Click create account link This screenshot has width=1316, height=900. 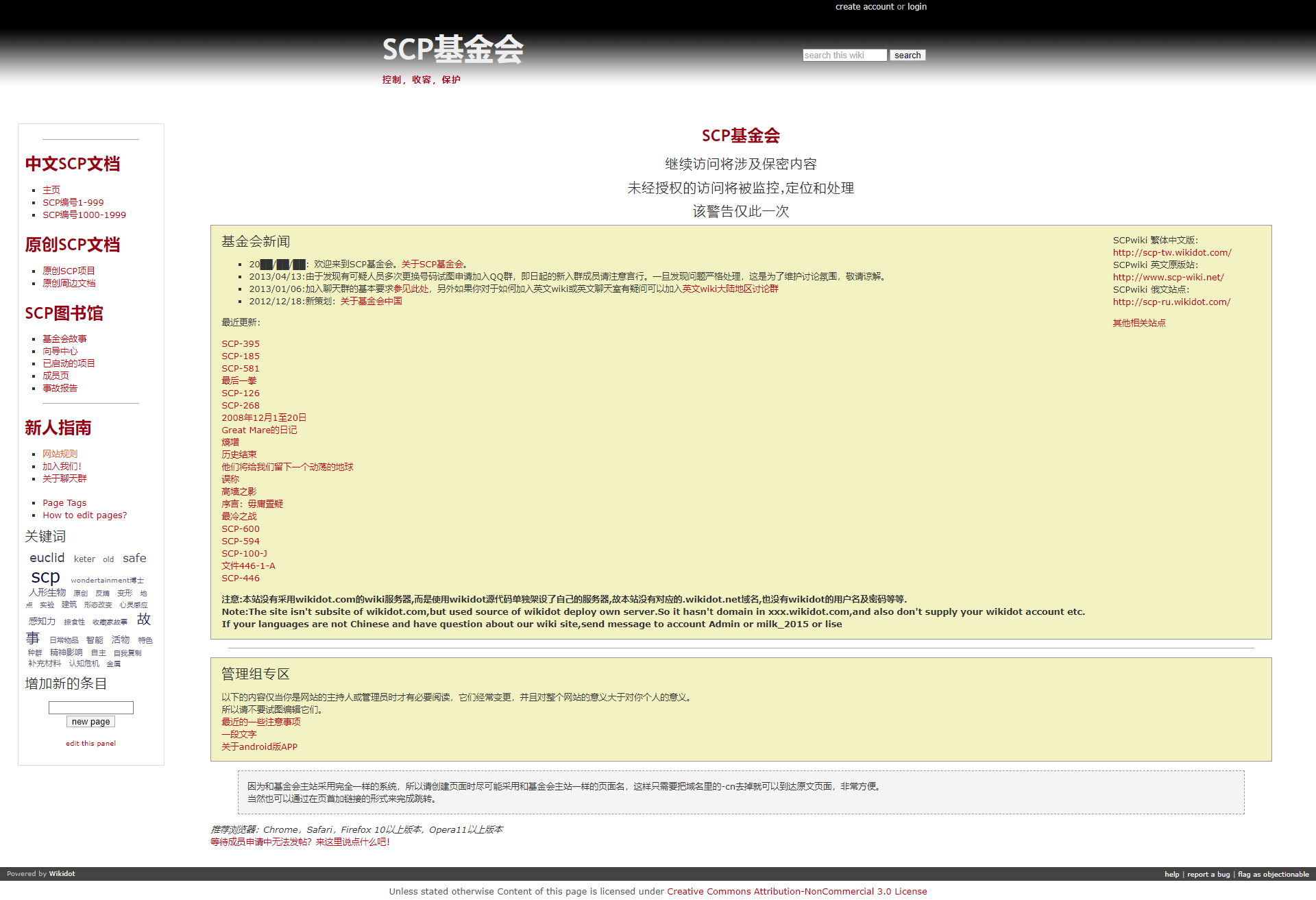pyautogui.click(x=864, y=7)
